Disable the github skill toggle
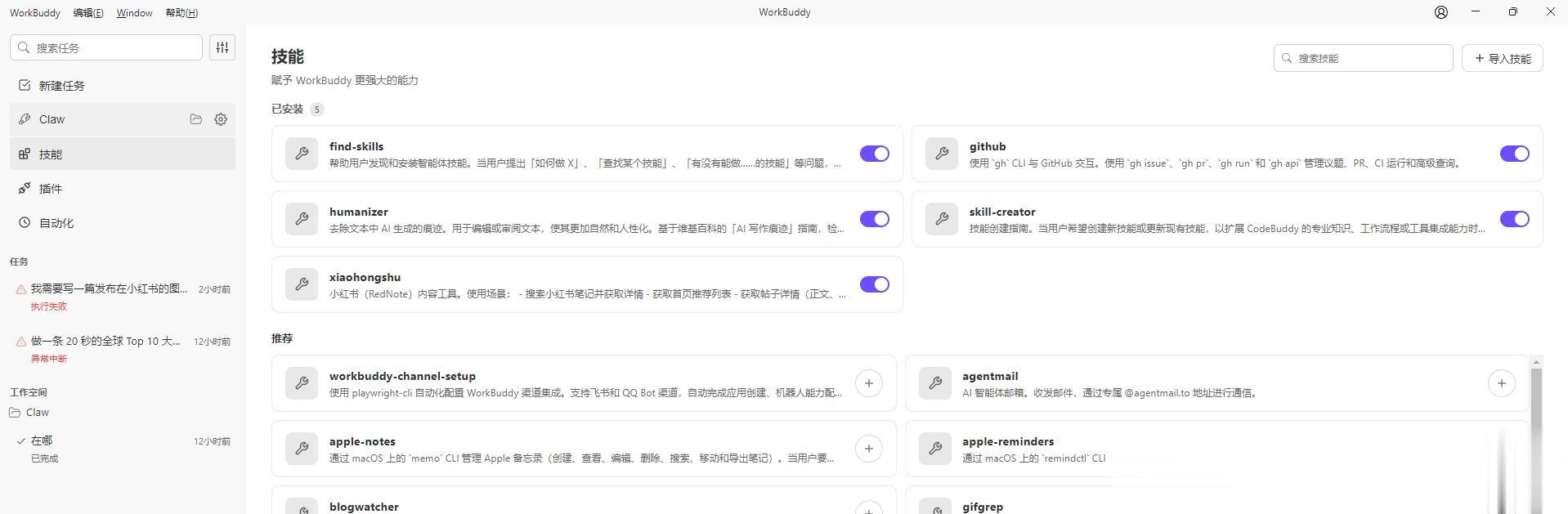 coord(1514,154)
